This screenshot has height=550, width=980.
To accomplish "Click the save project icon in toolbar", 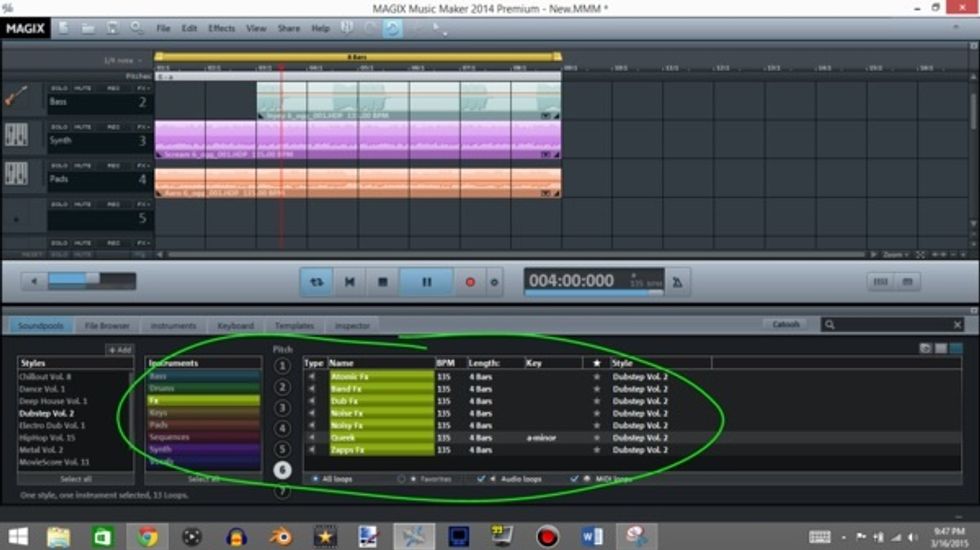I will (112, 28).
